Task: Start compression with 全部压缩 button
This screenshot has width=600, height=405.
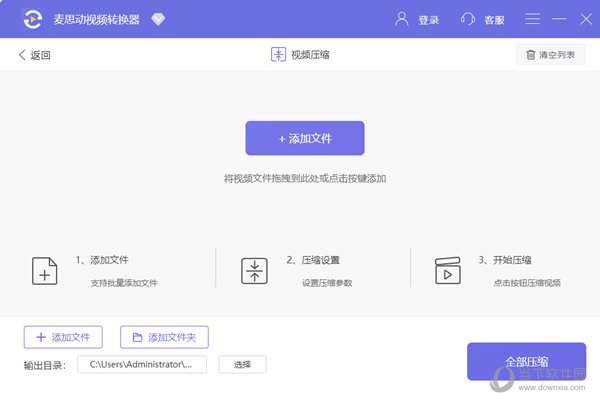Action: (527, 361)
